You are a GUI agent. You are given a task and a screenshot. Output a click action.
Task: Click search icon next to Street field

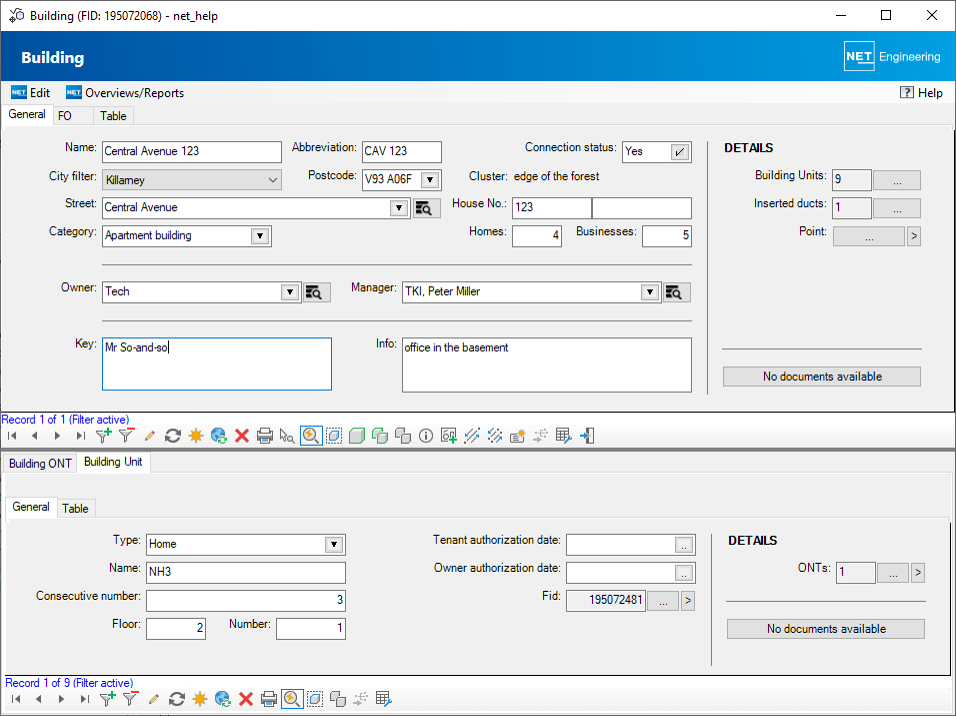tap(426, 208)
